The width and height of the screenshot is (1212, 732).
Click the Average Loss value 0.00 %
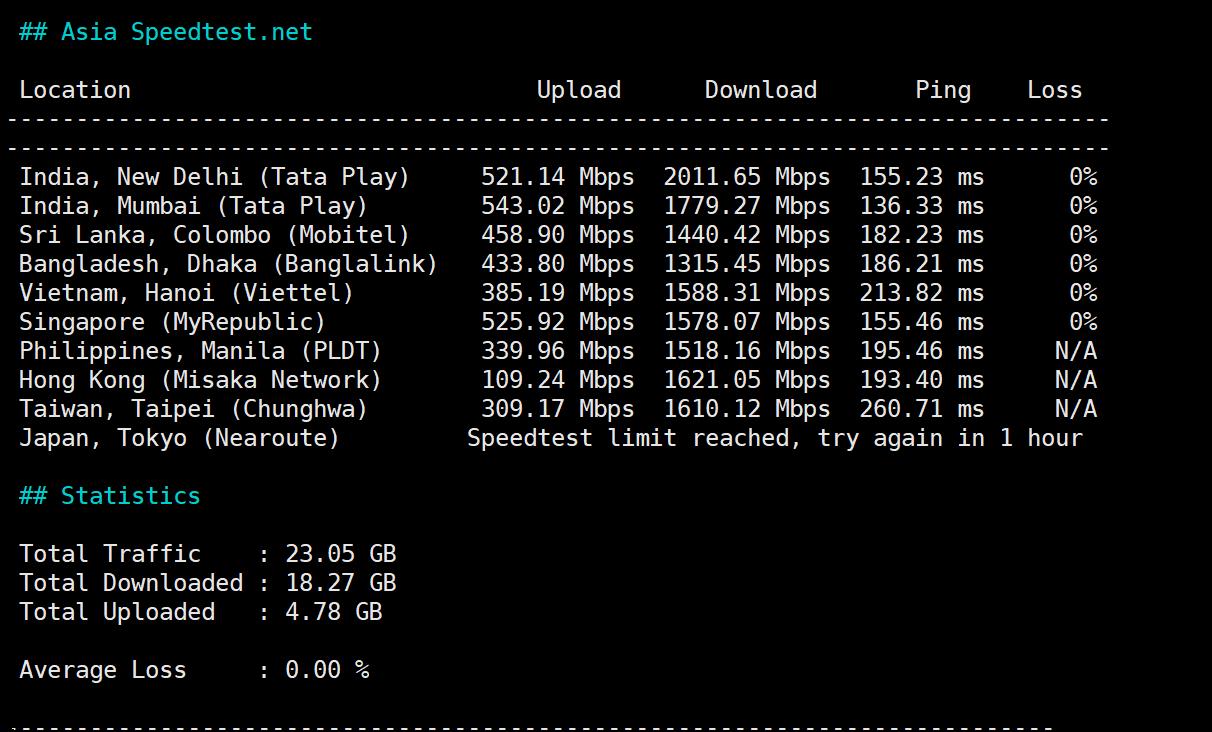(x=327, y=670)
